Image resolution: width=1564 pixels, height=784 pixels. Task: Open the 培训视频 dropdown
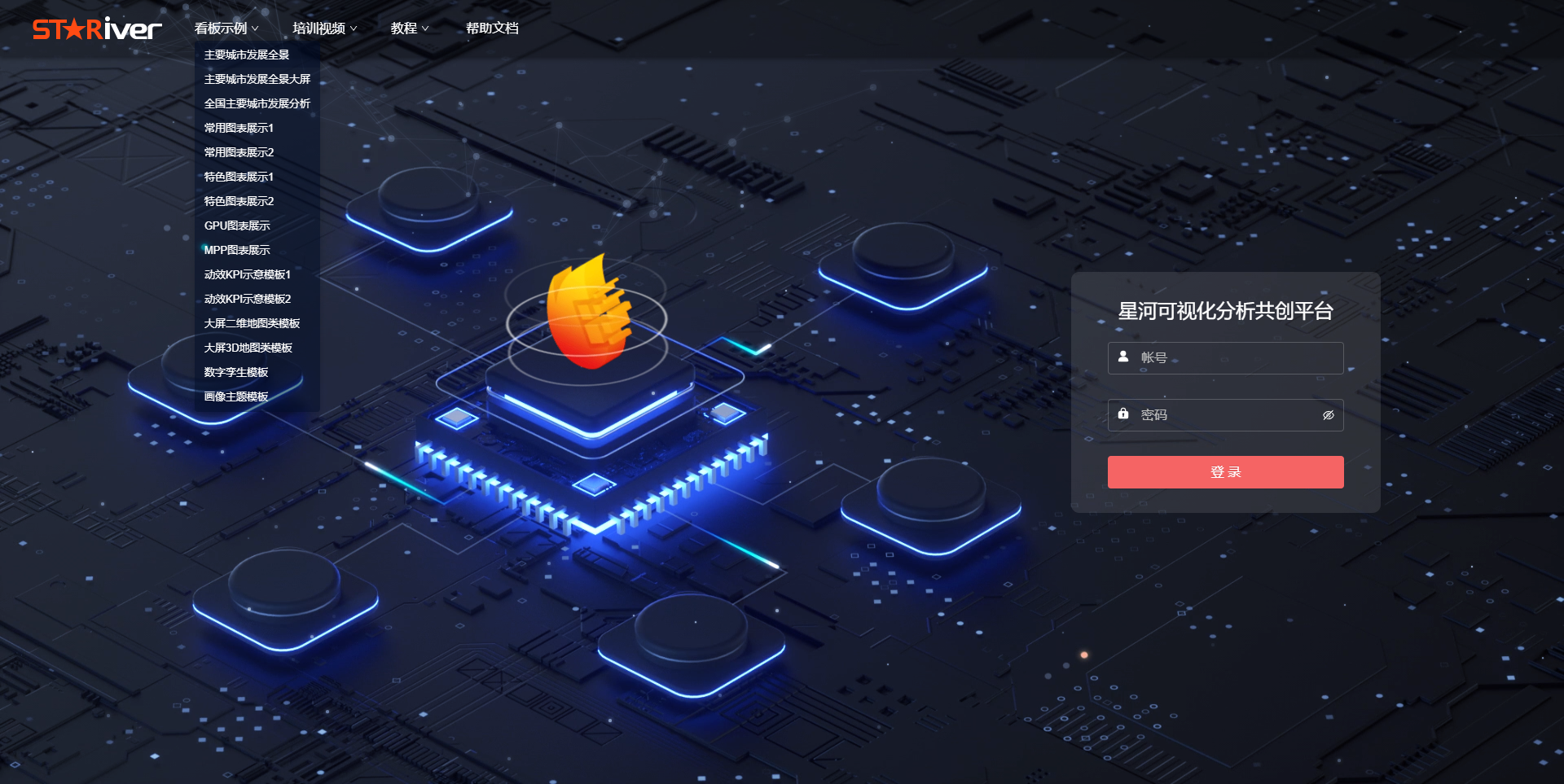[324, 28]
